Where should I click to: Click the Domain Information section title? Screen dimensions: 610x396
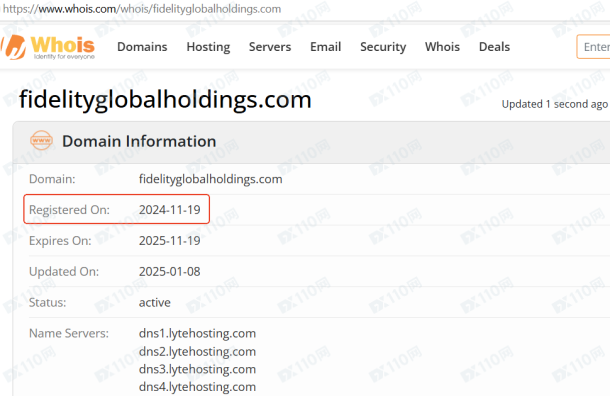[139, 141]
